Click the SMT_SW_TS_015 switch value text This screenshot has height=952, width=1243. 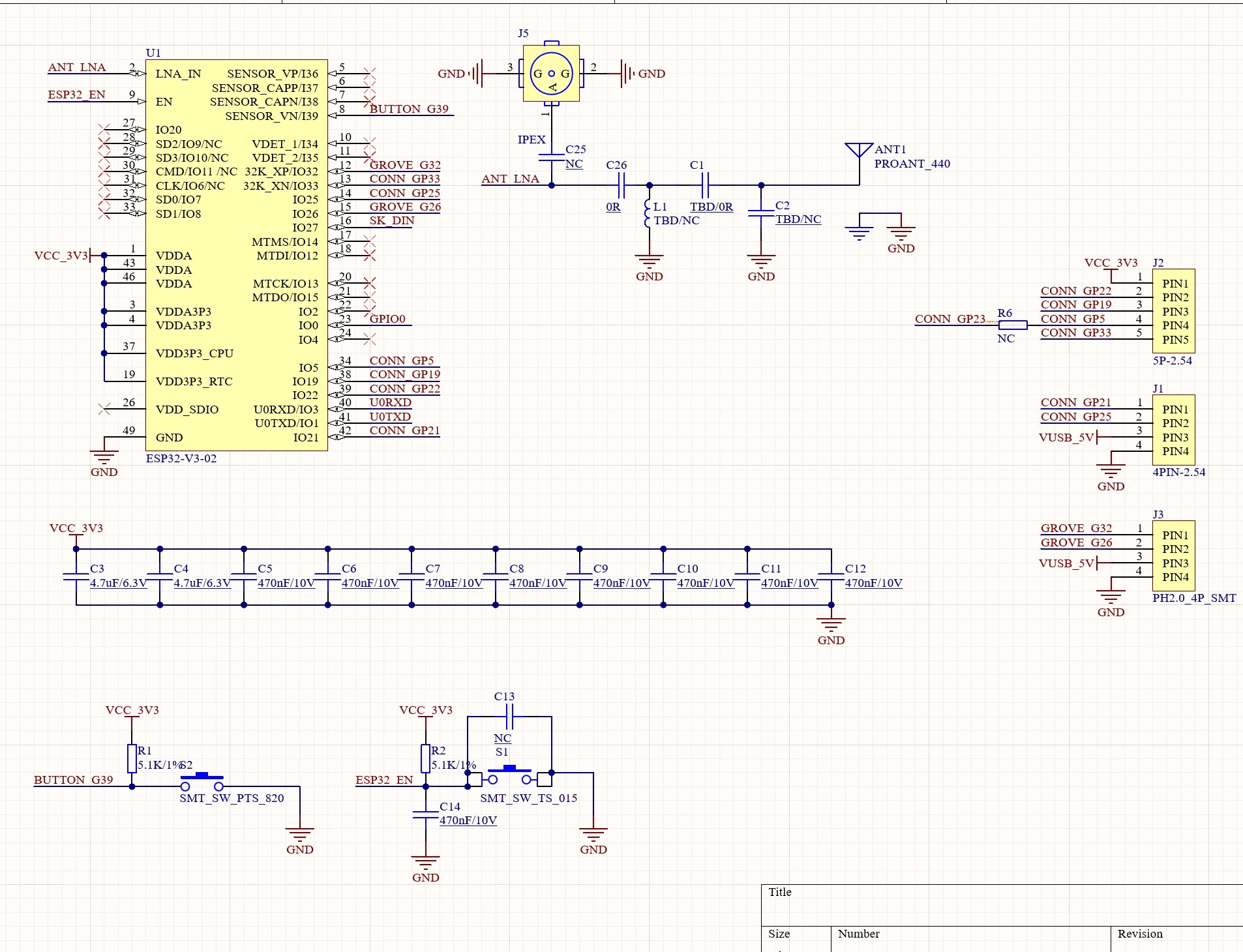coord(528,798)
